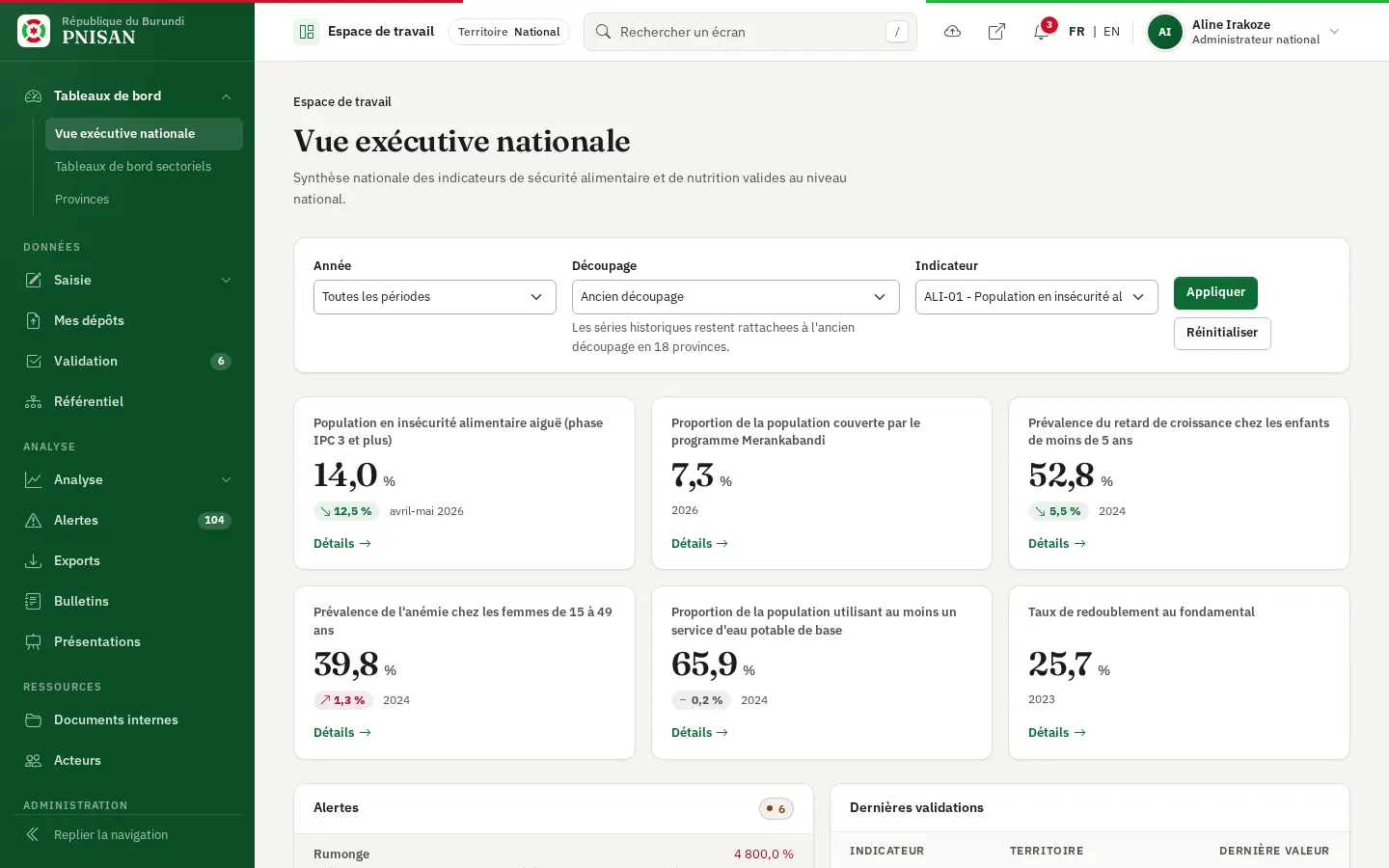The height and width of the screenshot is (868, 1389).
Task: Click the cloud upload icon
Action: coord(952,32)
